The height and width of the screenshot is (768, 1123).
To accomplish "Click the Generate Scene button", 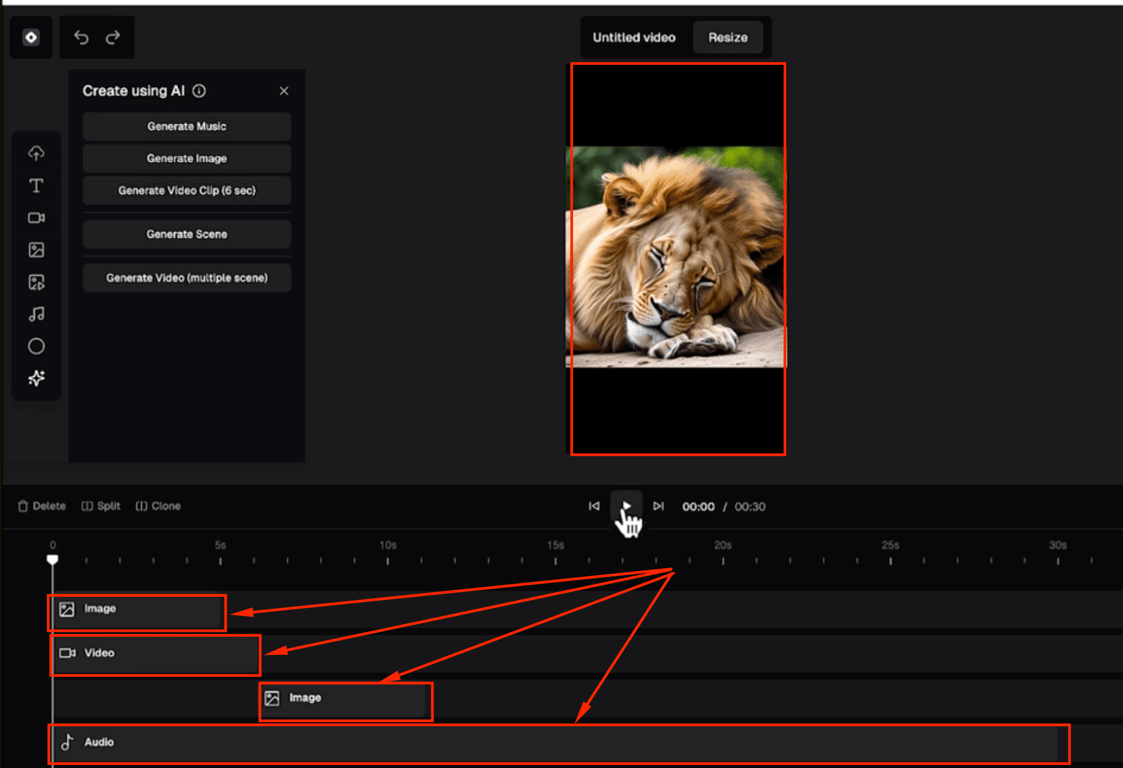I will [x=187, y=234].
